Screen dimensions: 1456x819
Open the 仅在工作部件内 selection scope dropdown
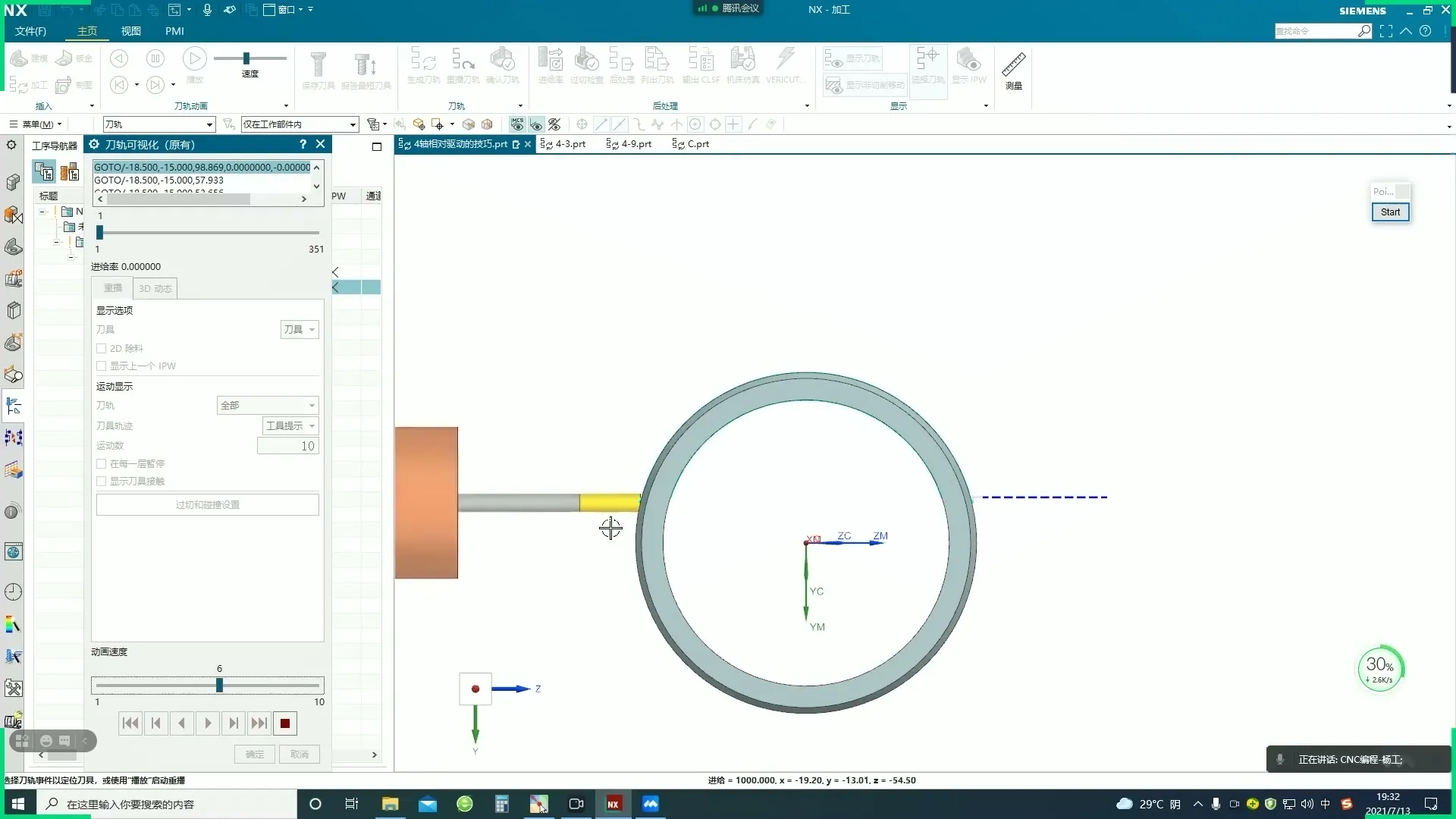point(300,124)
